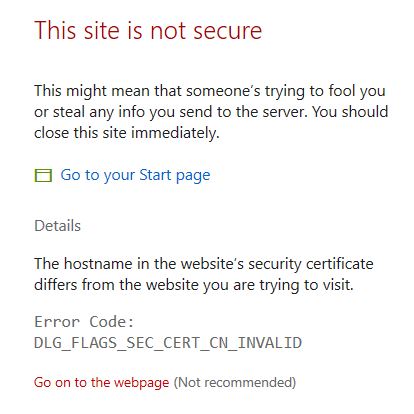Open the Go to your Start page link
The width and height of the screenshot is (414, 414).
135,175
